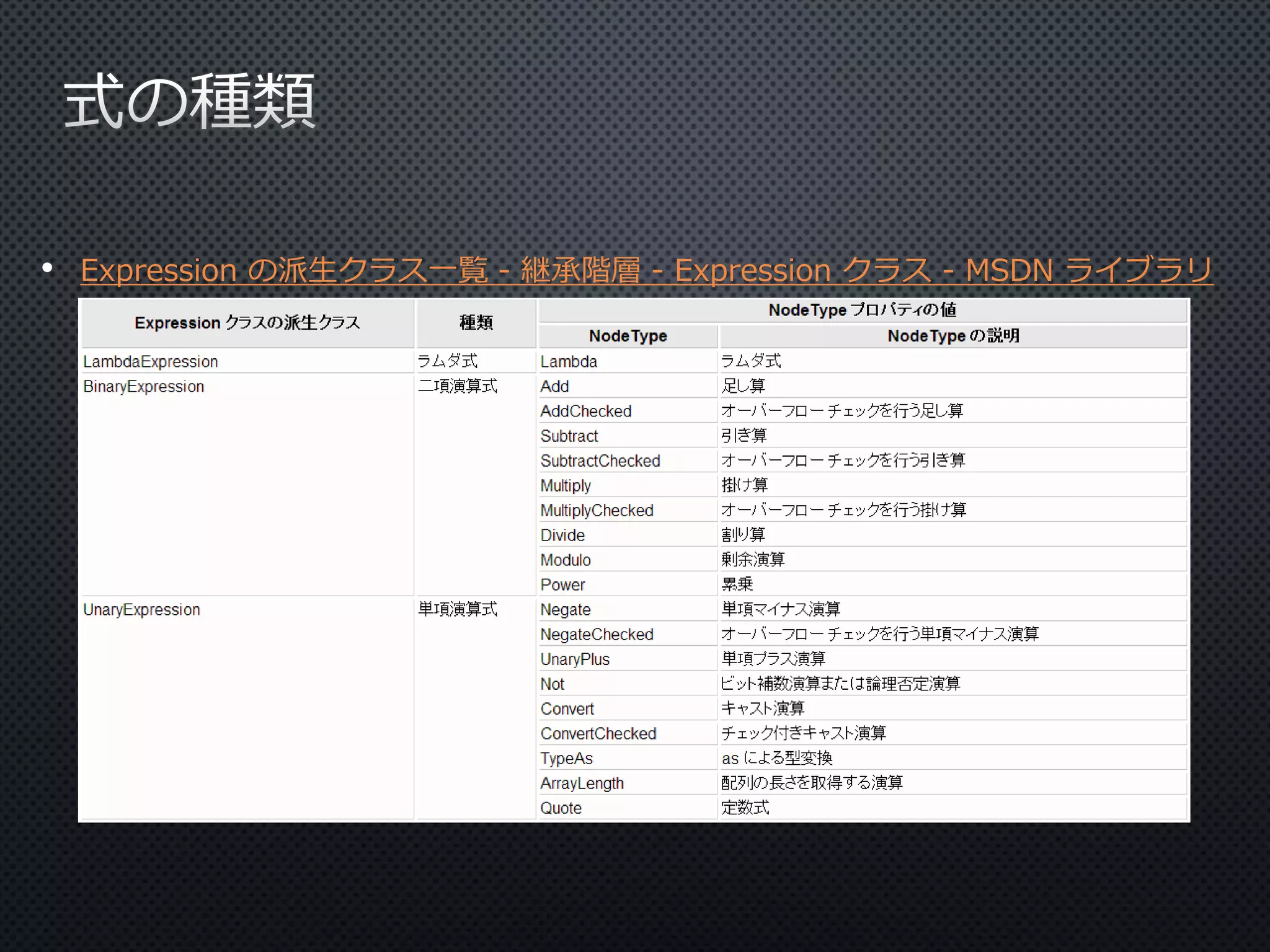
Task: Click the Quote NodeType cell
Action: pyautogui.click(x=628, y=808)
